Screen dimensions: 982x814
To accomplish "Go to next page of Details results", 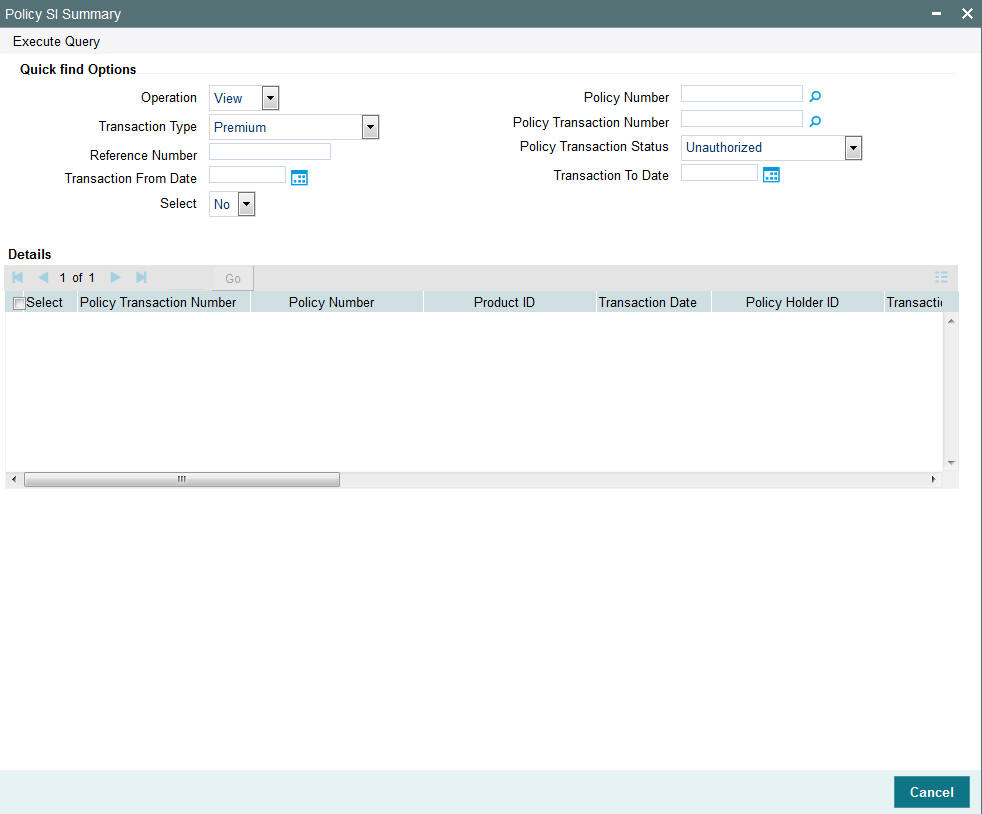I will tap(115, 277).
